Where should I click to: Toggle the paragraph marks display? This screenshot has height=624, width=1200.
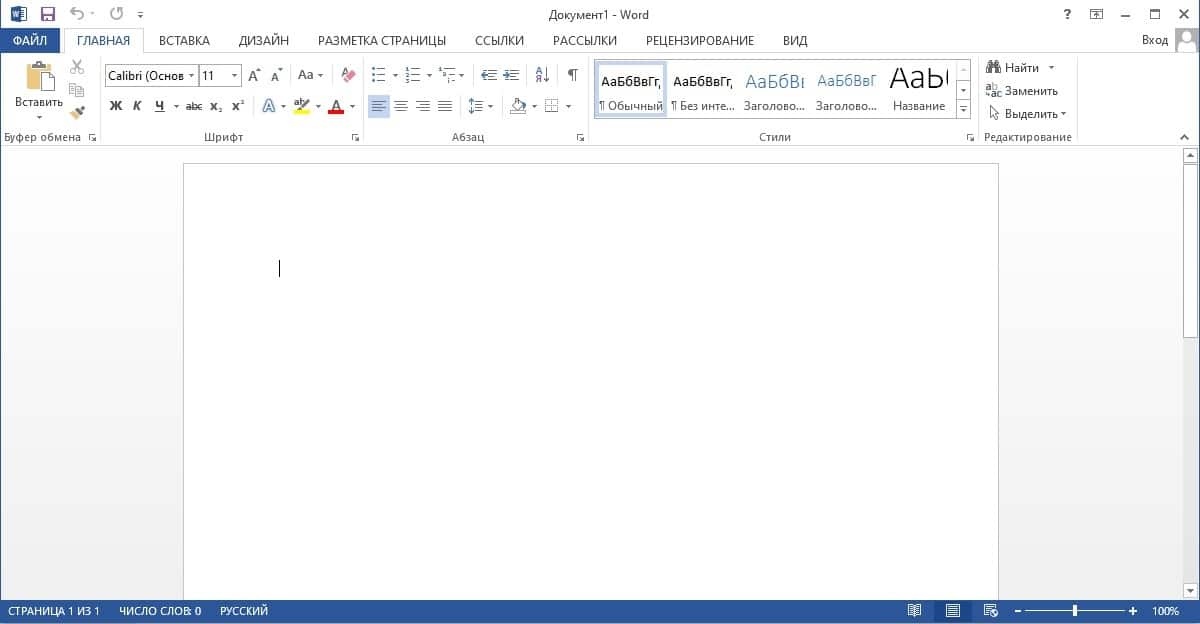571,74
